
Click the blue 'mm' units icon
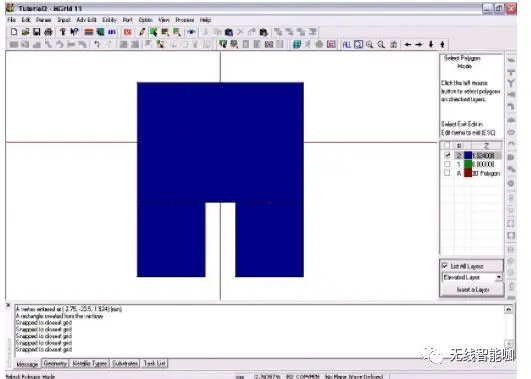(112, 32)
